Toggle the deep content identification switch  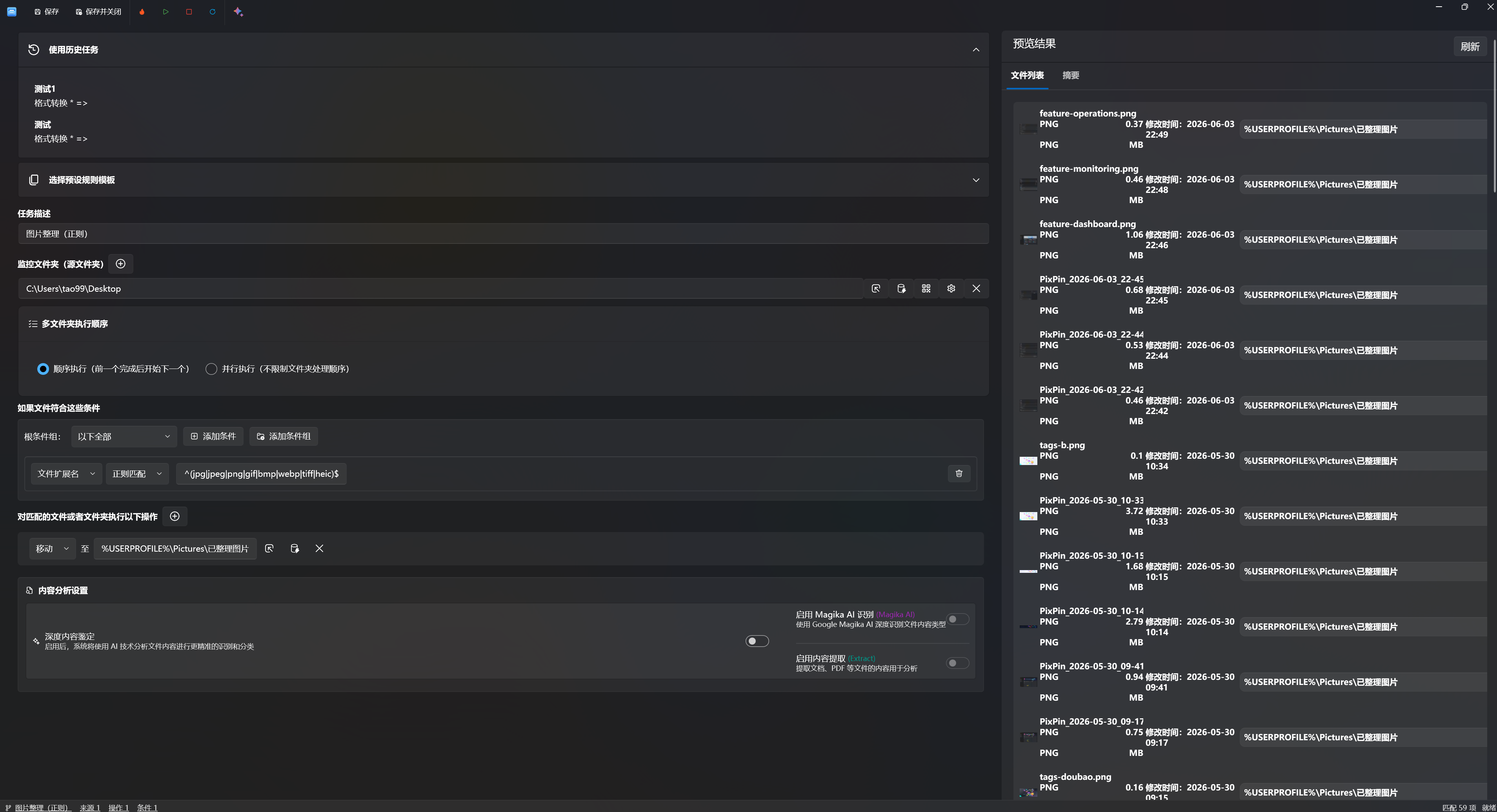click(757, 641)
